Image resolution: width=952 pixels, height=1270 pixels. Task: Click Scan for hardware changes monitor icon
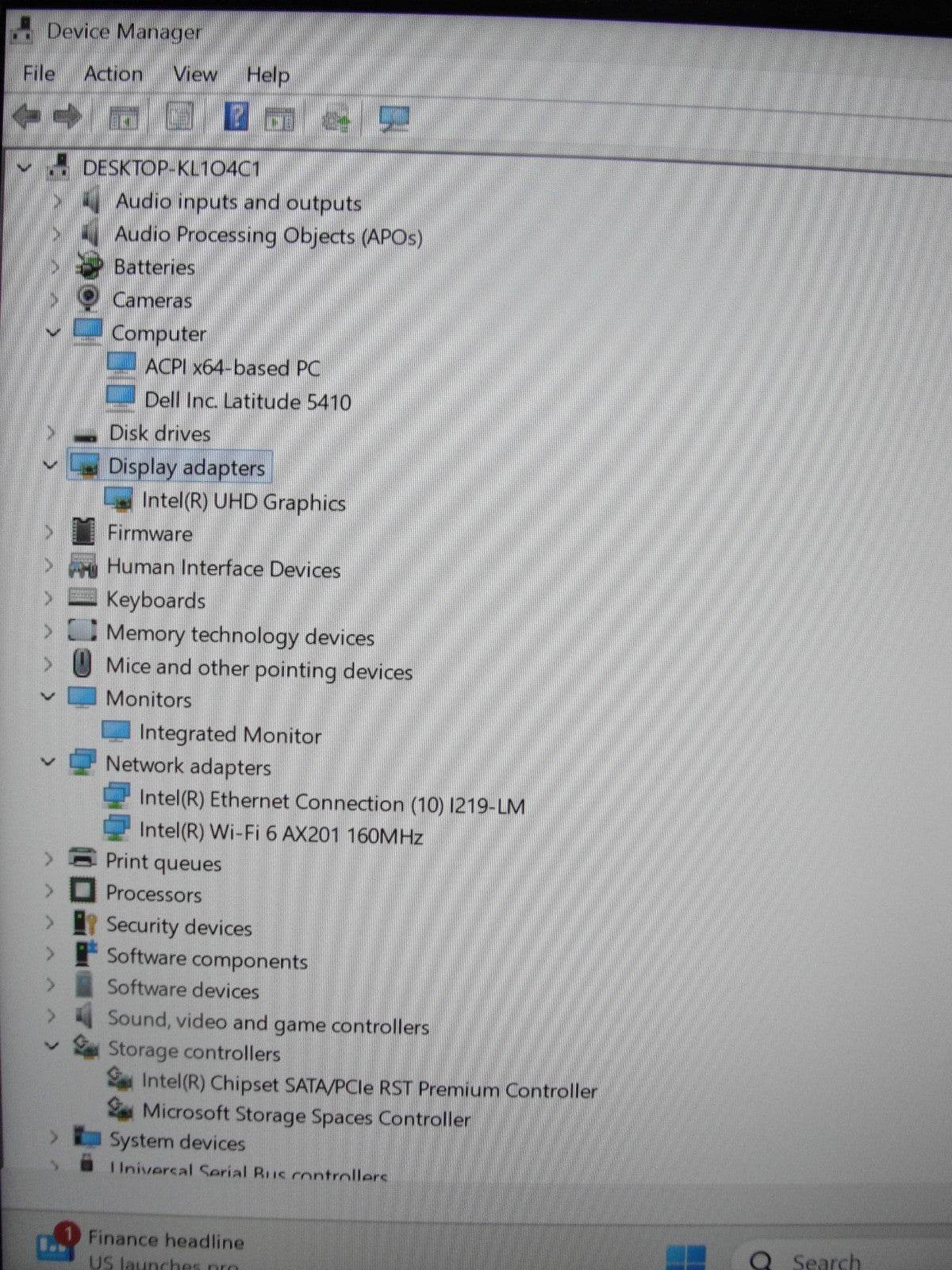click(x=393, y=120)
